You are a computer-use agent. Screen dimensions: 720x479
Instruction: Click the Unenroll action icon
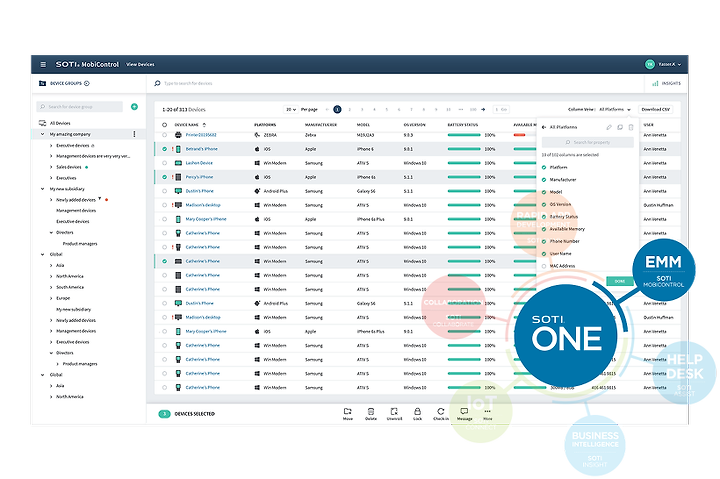coord(394,411)
